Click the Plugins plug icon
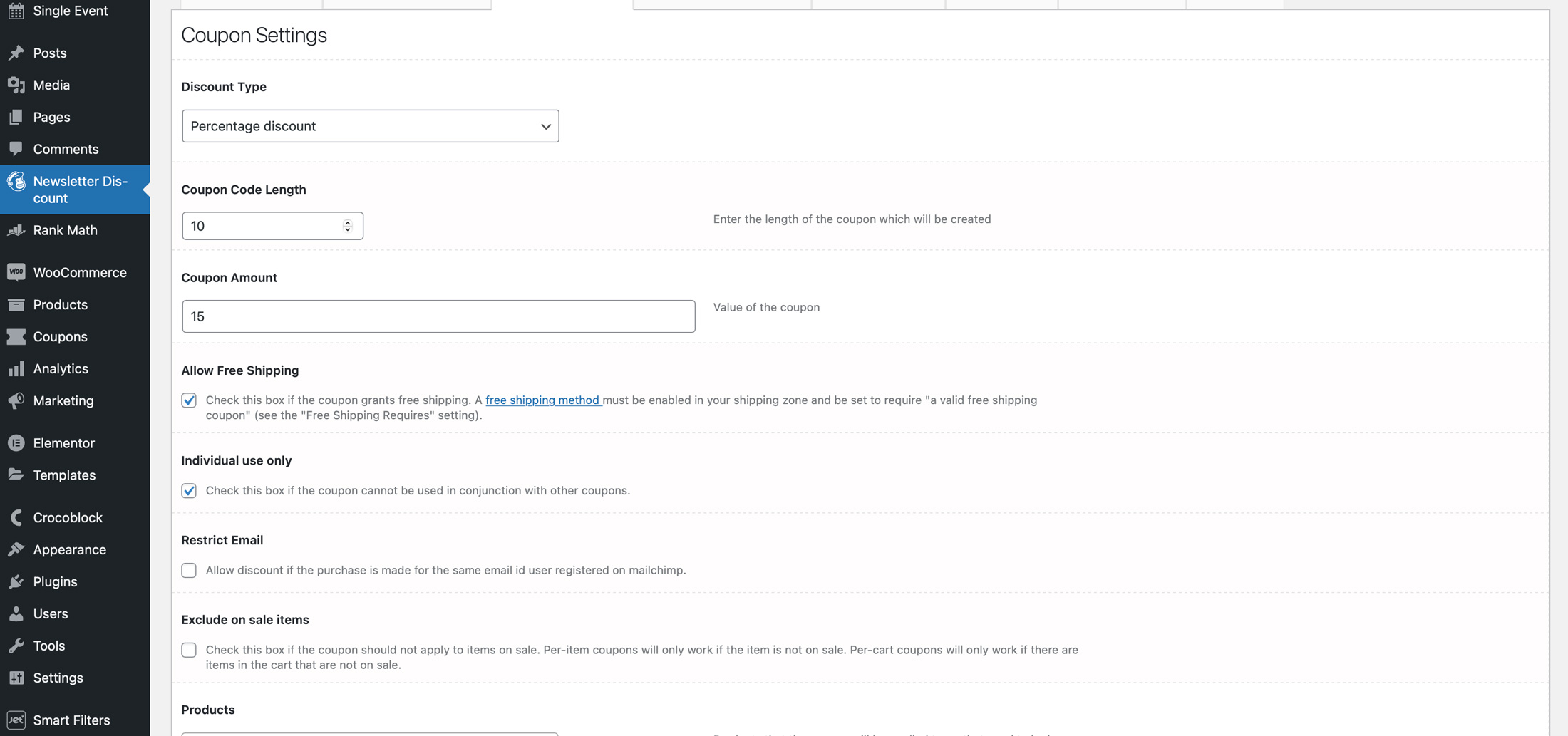Screen dimensions: 1568x736 point(16,581)
